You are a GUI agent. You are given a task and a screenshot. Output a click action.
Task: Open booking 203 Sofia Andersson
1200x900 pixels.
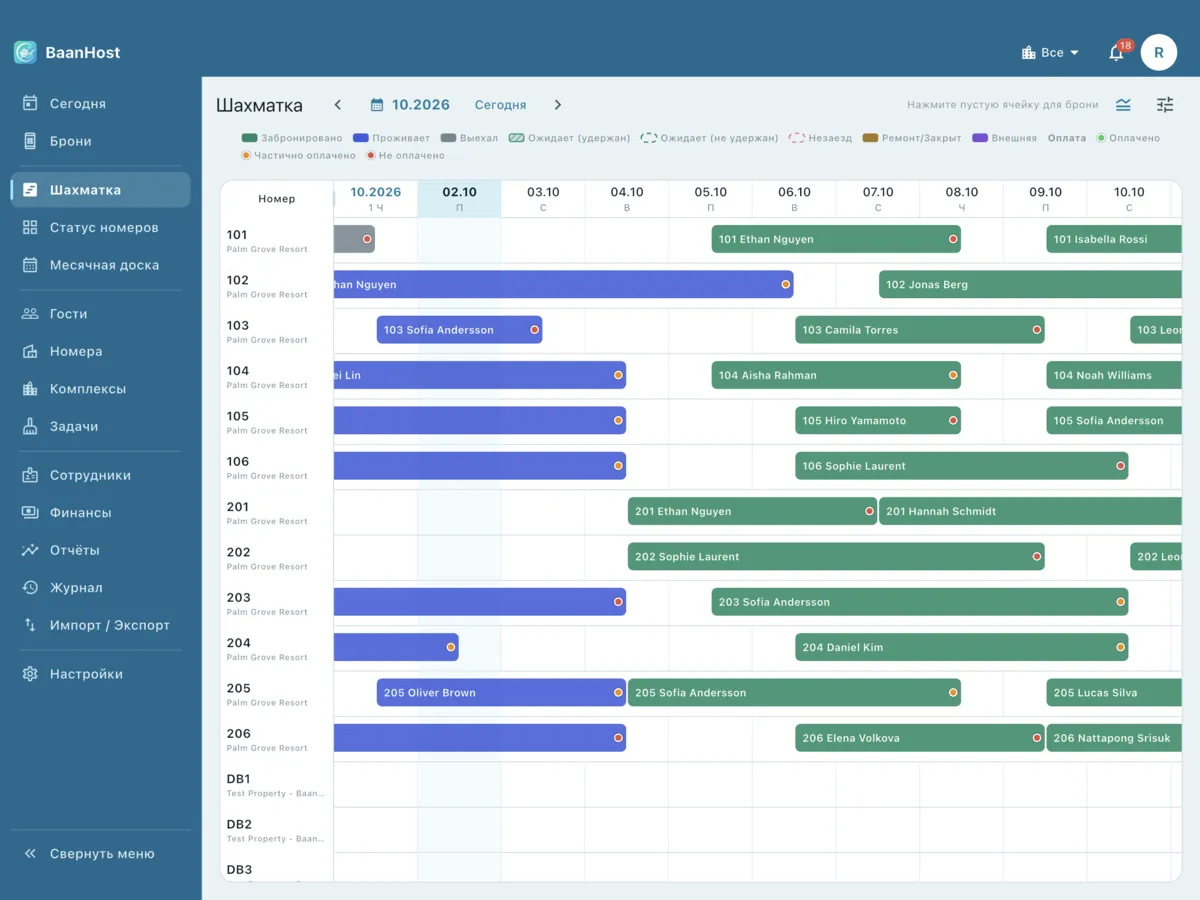coord(920,602)
